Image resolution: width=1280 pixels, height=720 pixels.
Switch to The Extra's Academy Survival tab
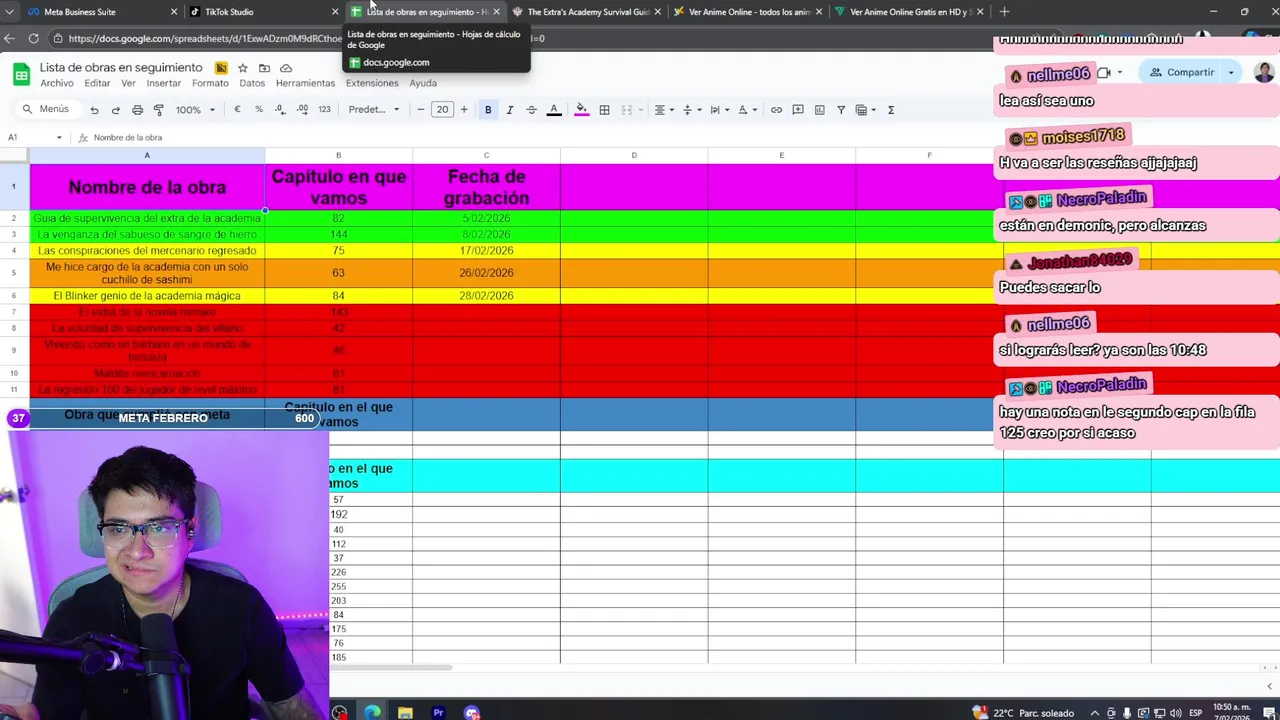coord(585,12)
